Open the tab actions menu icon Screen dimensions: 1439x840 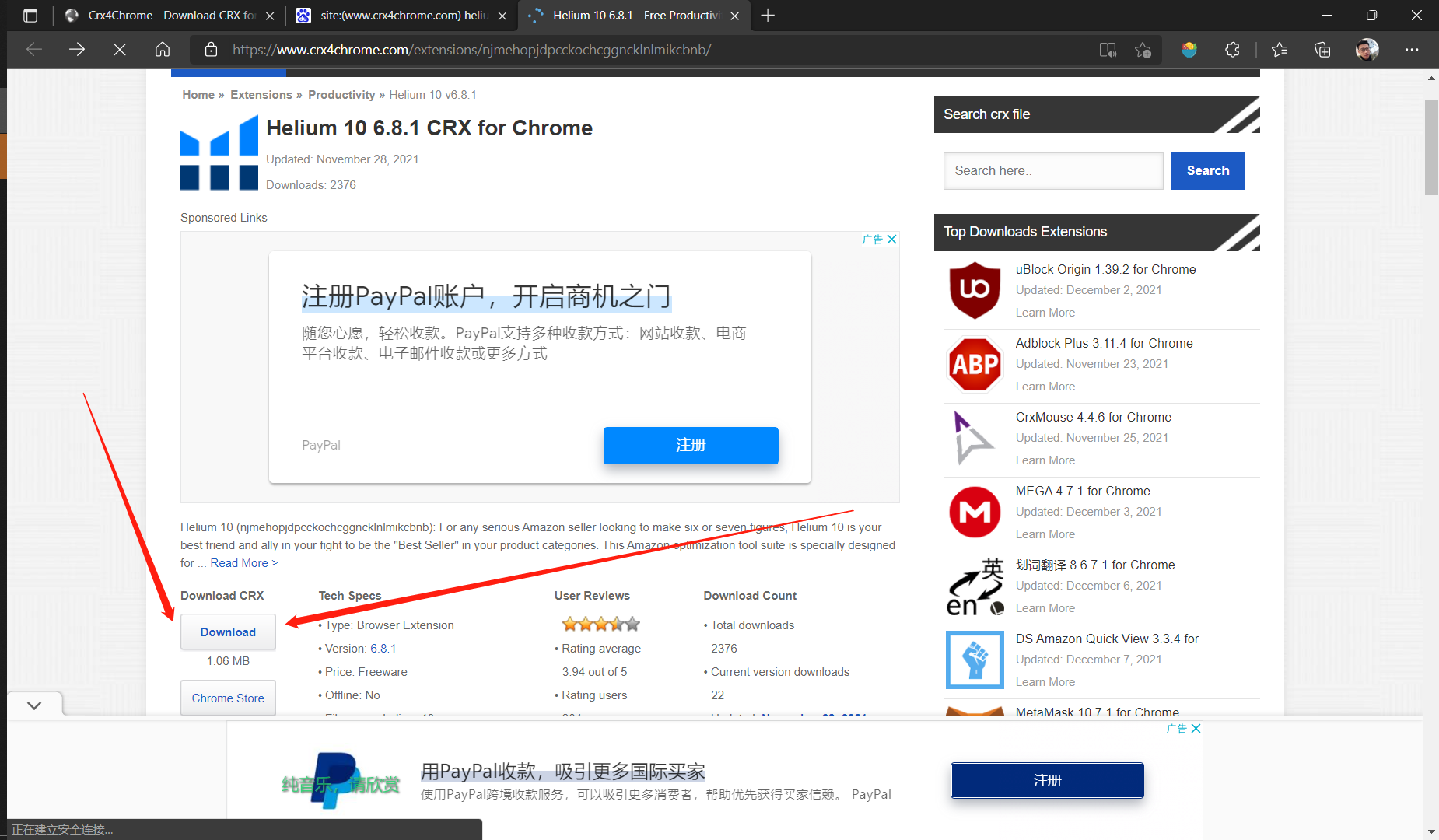tap(30, 16)
